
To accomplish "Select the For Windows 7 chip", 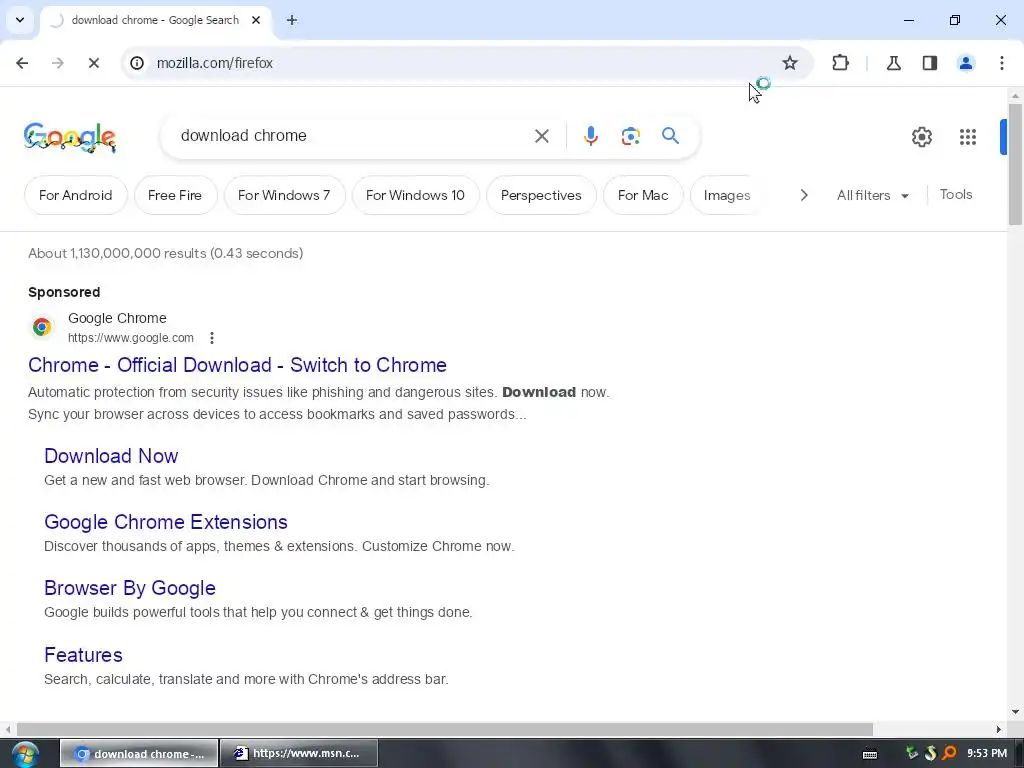I will click(x=284, y=195).
